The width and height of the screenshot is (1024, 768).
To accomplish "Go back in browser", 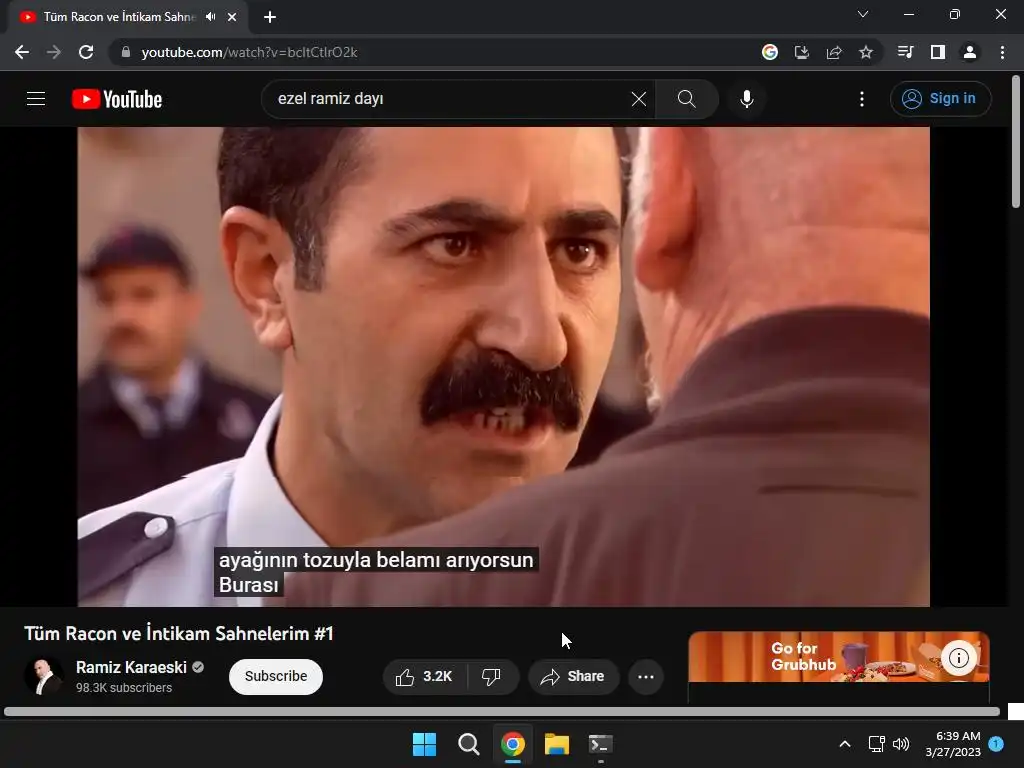I will click(x=22, y=52).
